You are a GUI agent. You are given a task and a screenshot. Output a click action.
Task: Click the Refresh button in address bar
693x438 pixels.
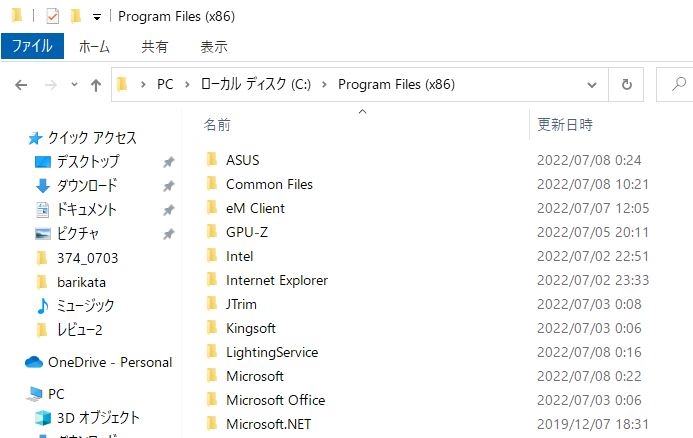point(626,85)
